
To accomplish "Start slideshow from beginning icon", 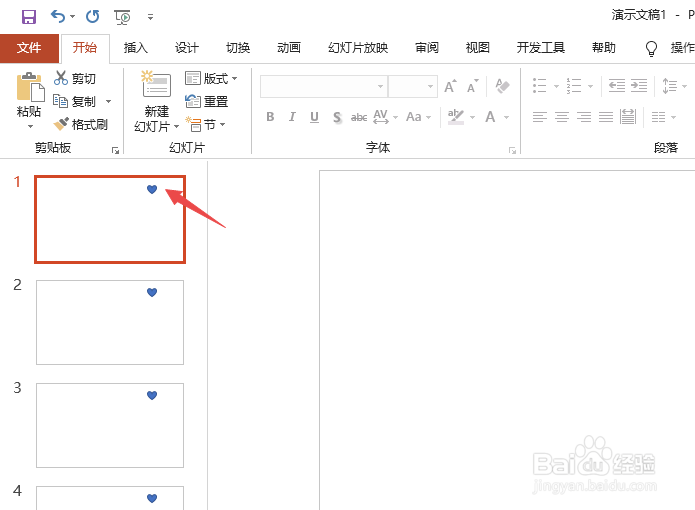I will (122, 17).
